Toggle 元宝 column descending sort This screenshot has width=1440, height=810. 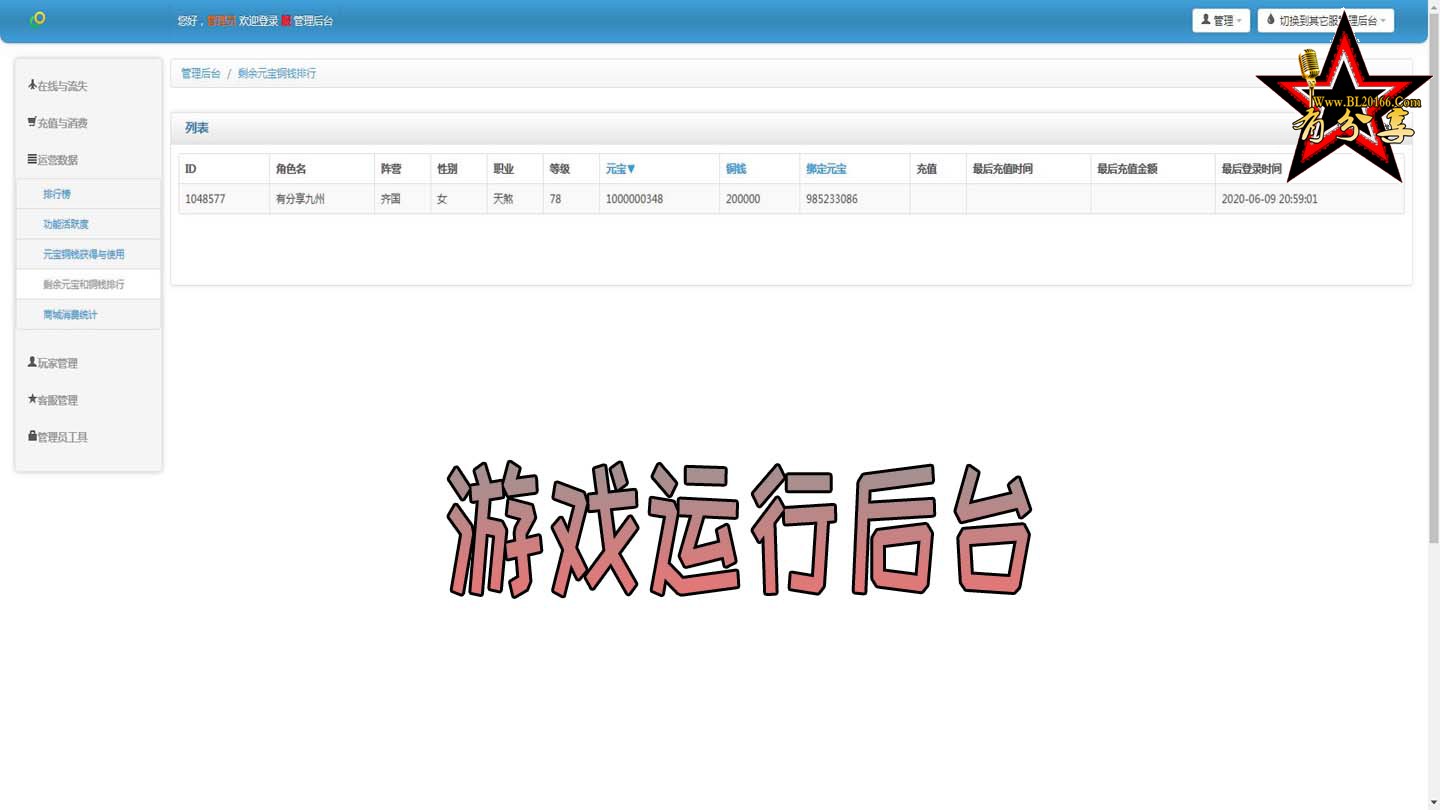[620, 168]
